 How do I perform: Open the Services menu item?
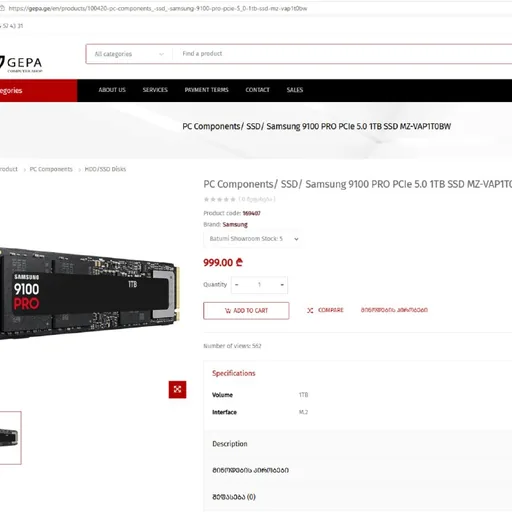[155, 90]
